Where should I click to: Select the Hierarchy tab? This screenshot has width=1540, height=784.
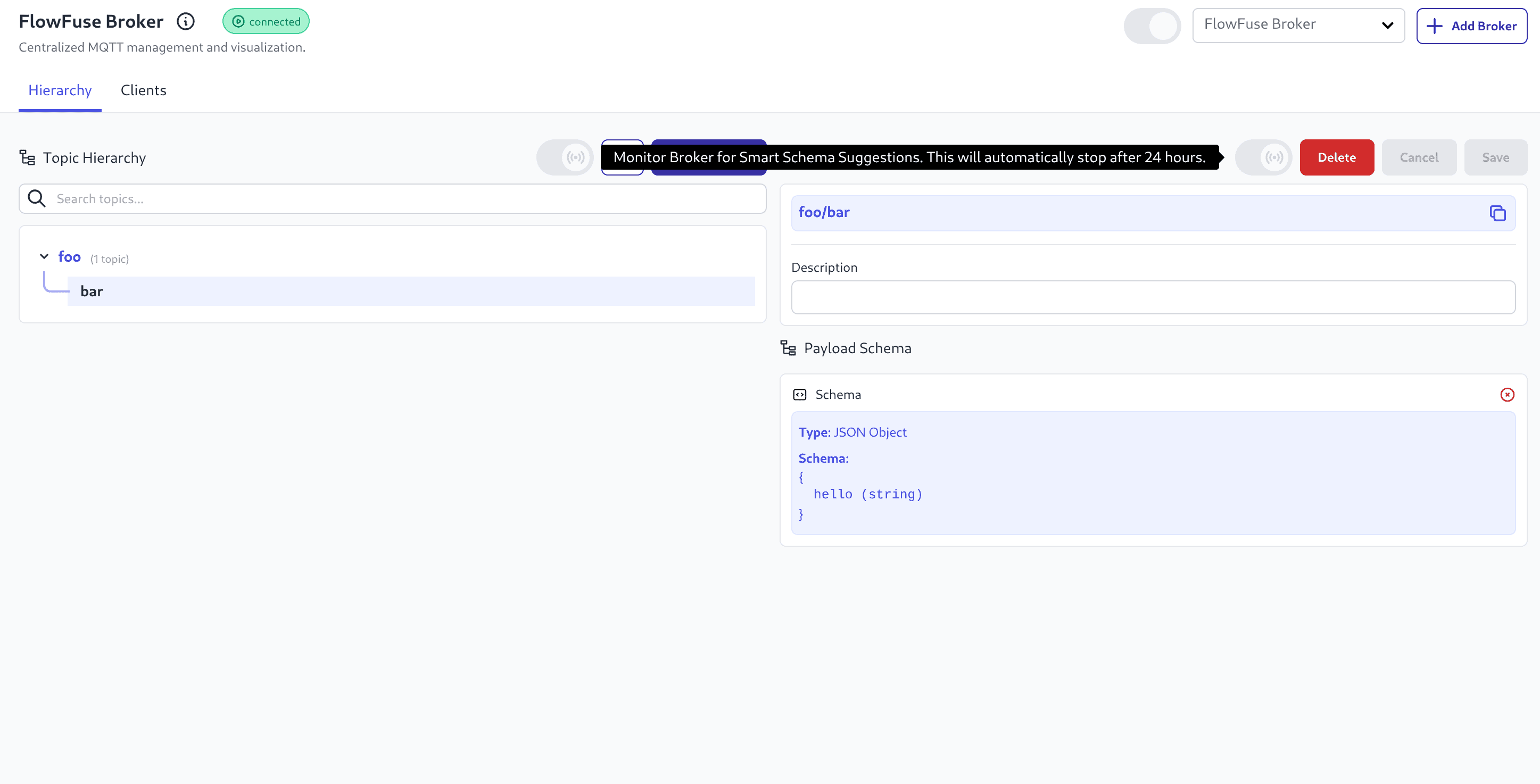(60, 90)
